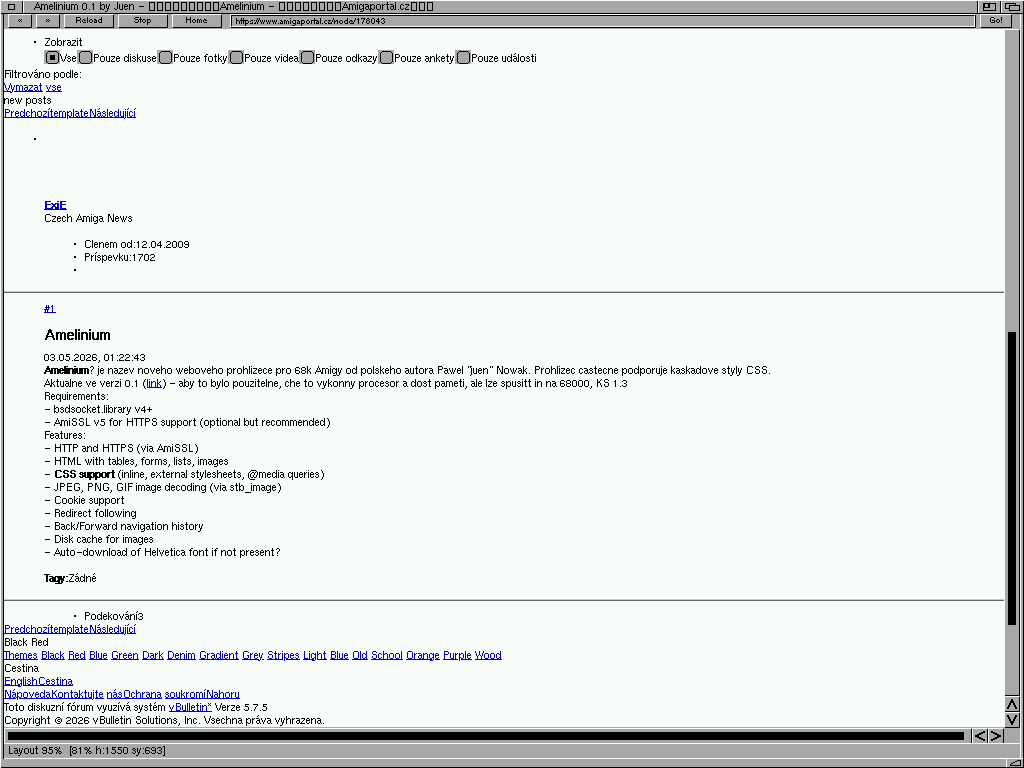Click 'Clenem od:12.04.2009' text
The height and width of the screenshot is (768, 1024).
click(136, 244)
